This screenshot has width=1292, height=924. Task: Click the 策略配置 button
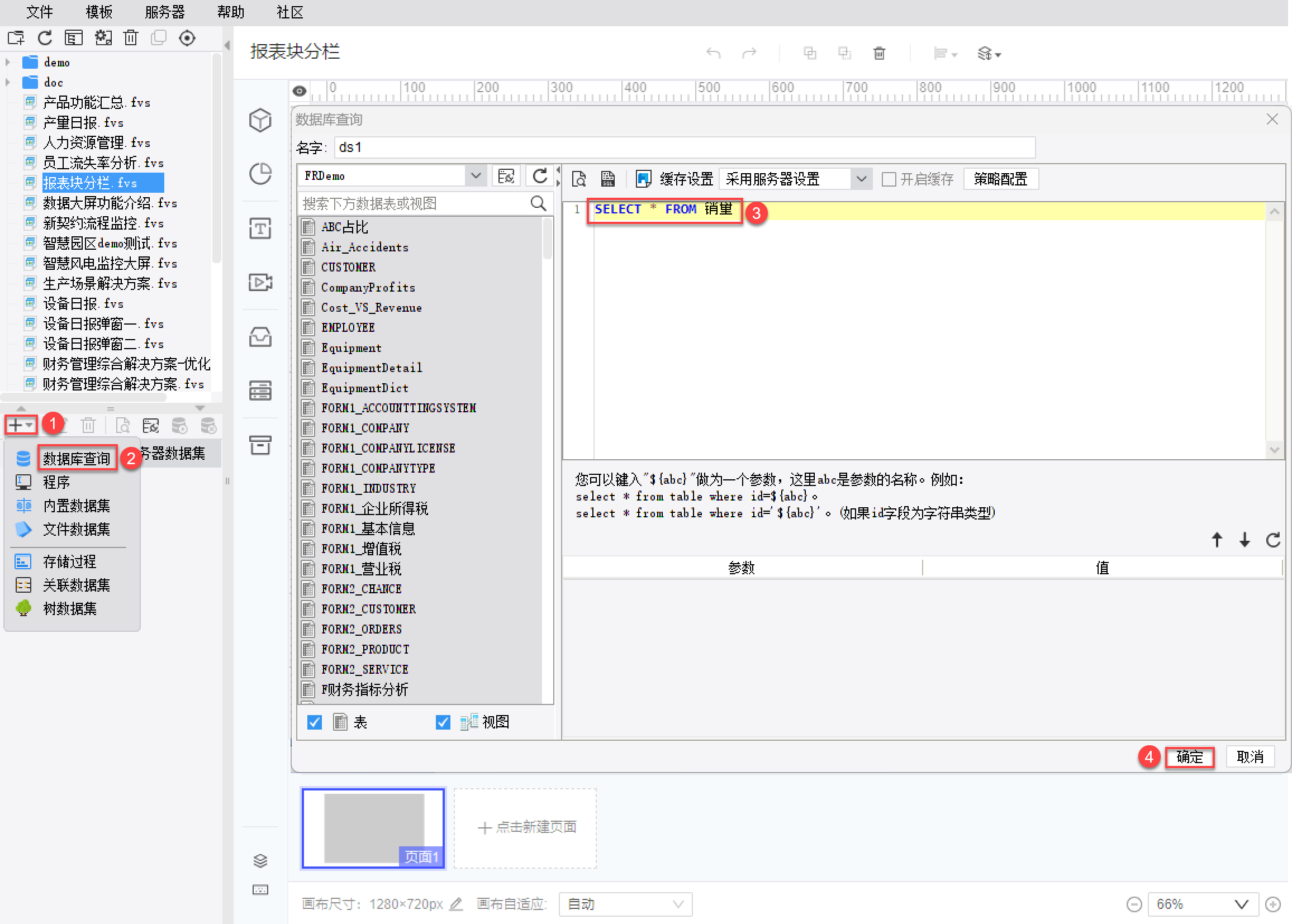pos(1000,179)
